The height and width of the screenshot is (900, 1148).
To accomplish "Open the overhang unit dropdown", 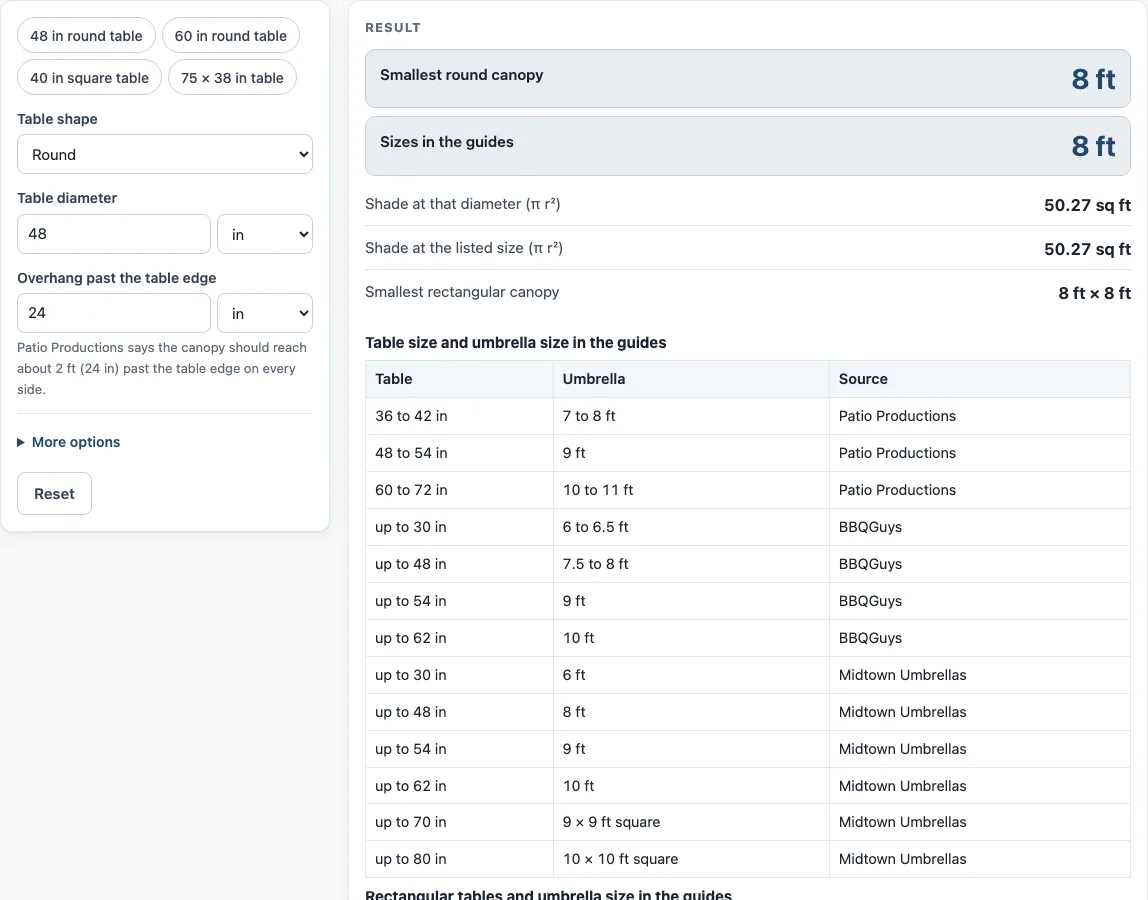I will coord(265,313).
